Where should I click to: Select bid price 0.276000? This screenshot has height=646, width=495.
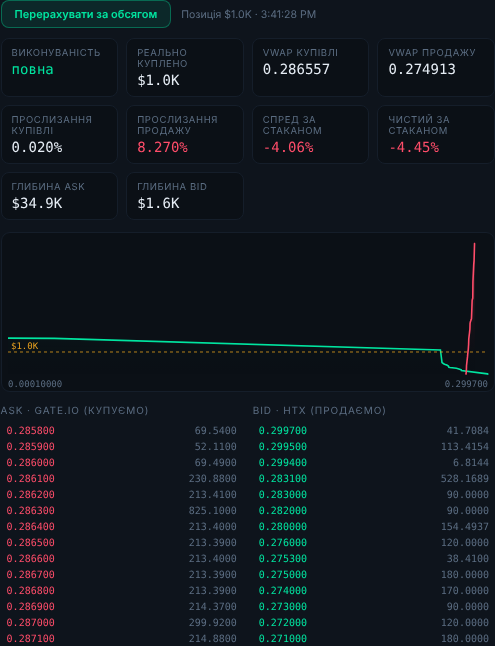pyautogui.click(x=283, y=543)
